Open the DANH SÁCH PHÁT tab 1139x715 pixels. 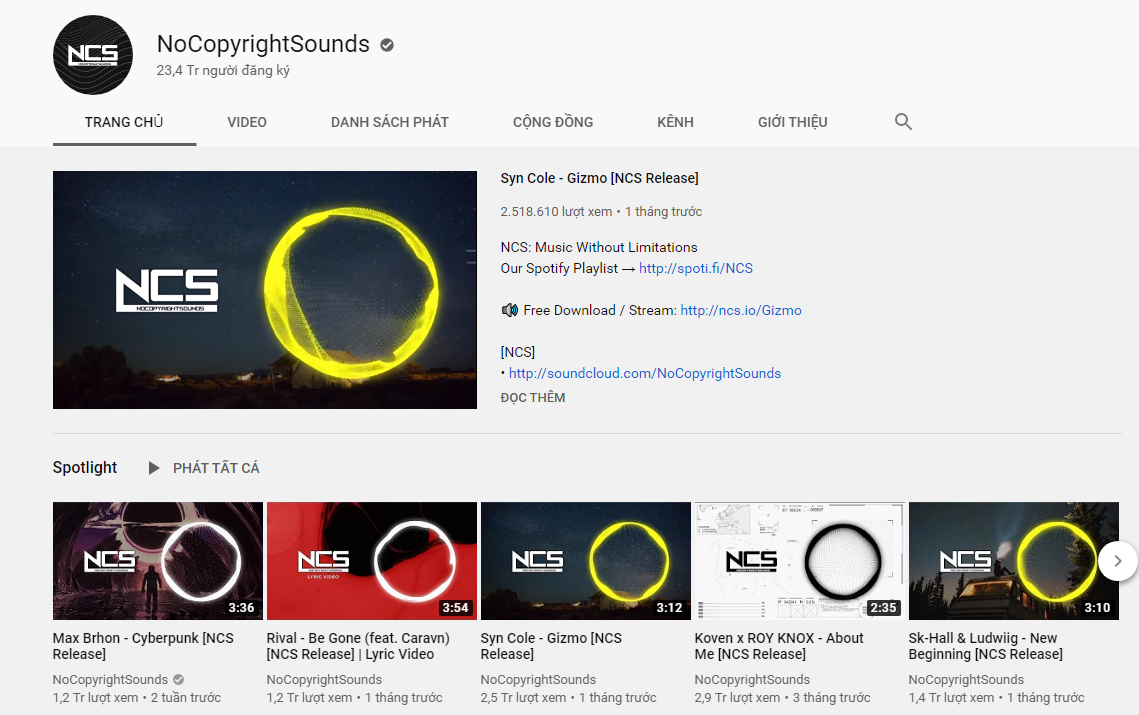click(x=390, y=122)
